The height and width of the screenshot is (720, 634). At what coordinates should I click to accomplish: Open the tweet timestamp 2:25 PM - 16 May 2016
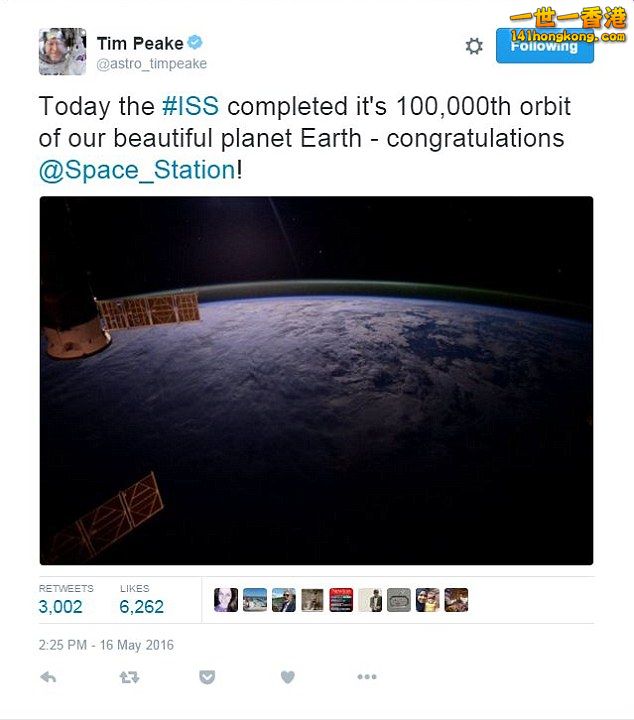point(106,645)
